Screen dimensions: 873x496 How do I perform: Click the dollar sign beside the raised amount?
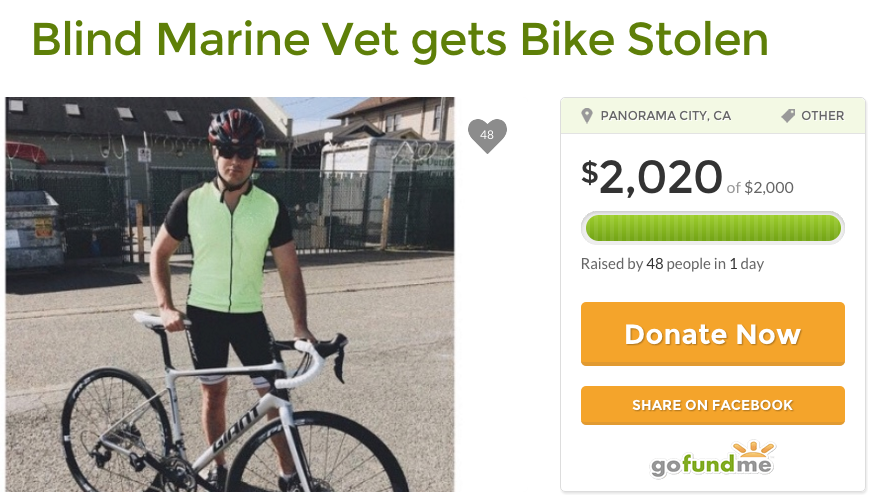tap(589, 171)
